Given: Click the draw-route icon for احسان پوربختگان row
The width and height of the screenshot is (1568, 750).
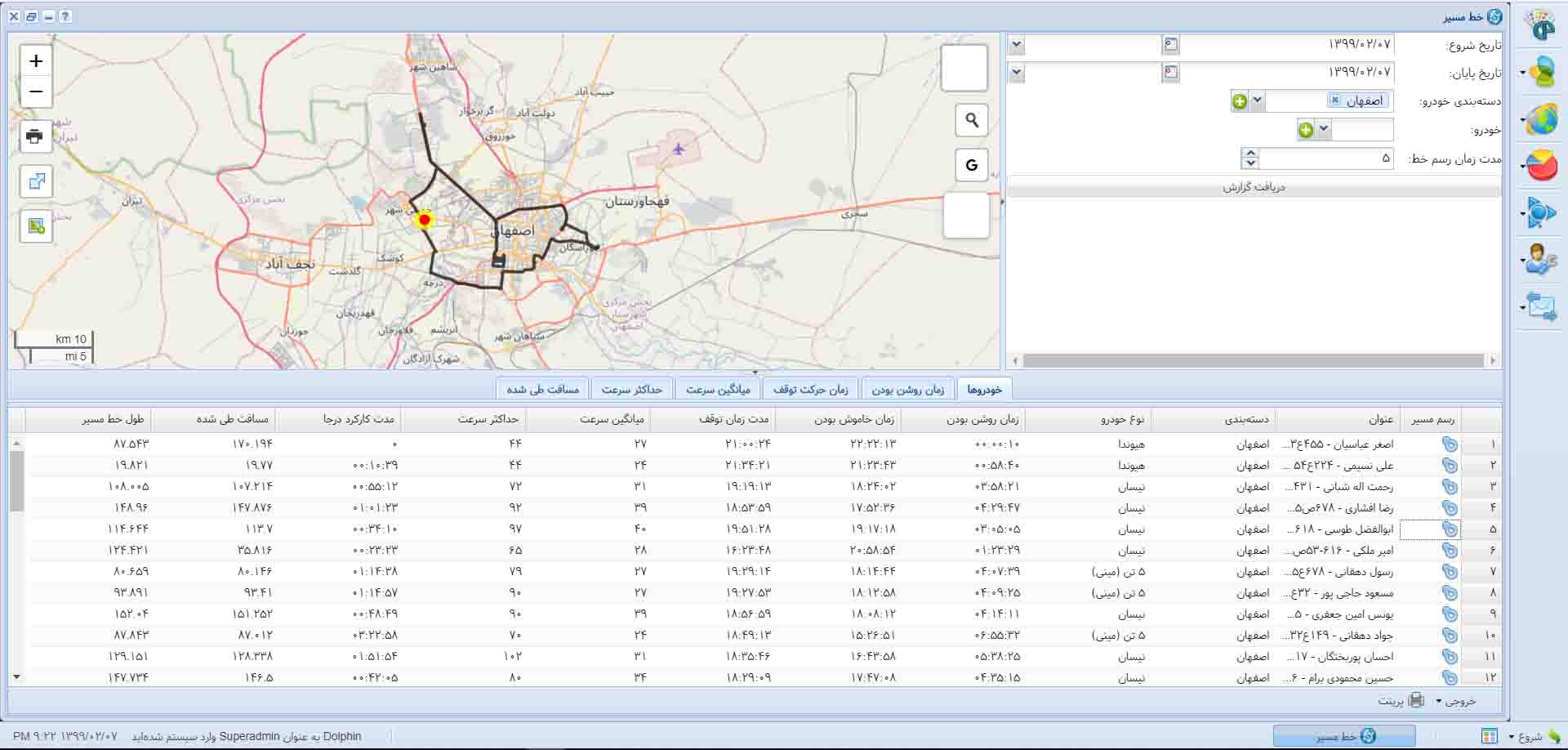Looking at the screenshot, I should (x=1450, y=656).
